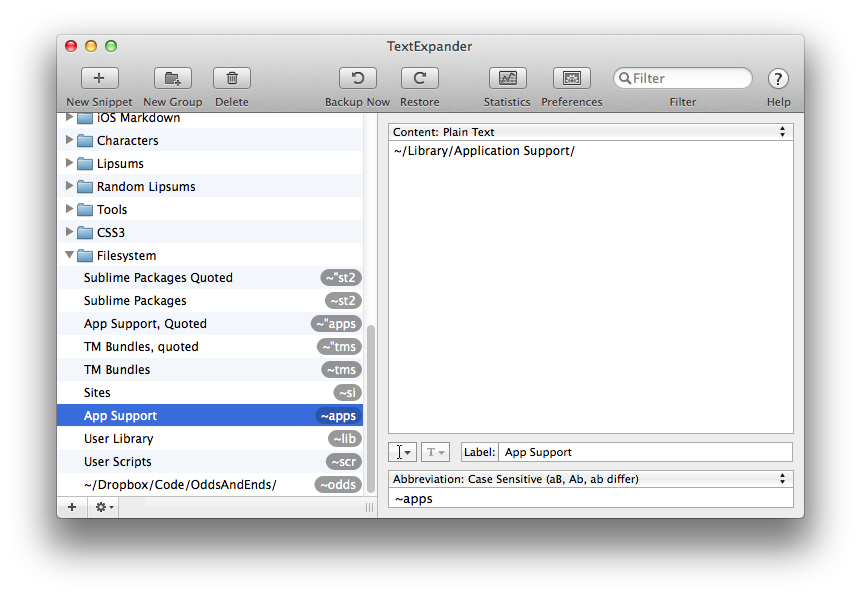Click the Help question mark button
This screenshot has height=597, width=861.
(778, 79)
